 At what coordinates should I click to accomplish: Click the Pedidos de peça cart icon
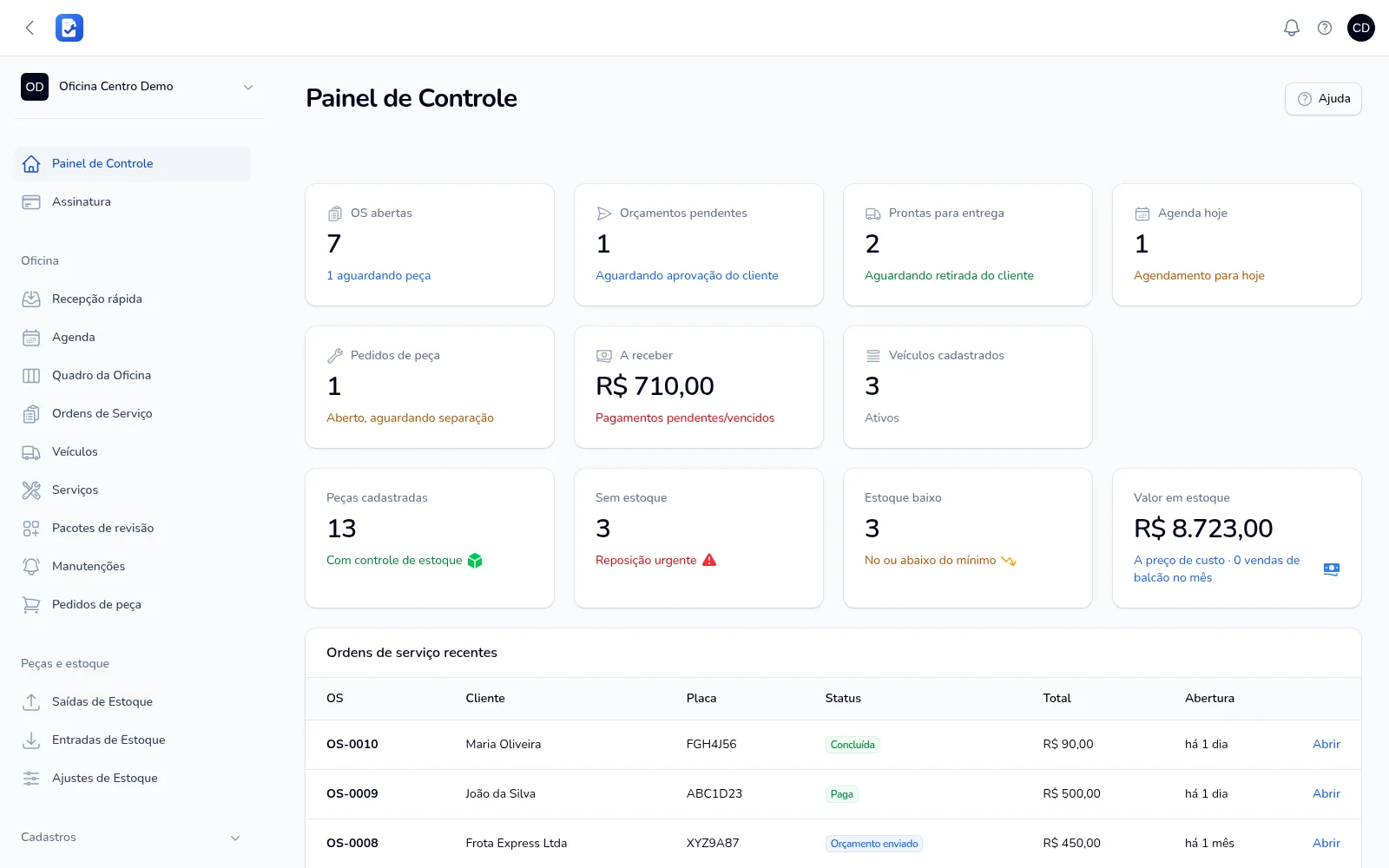31,604
